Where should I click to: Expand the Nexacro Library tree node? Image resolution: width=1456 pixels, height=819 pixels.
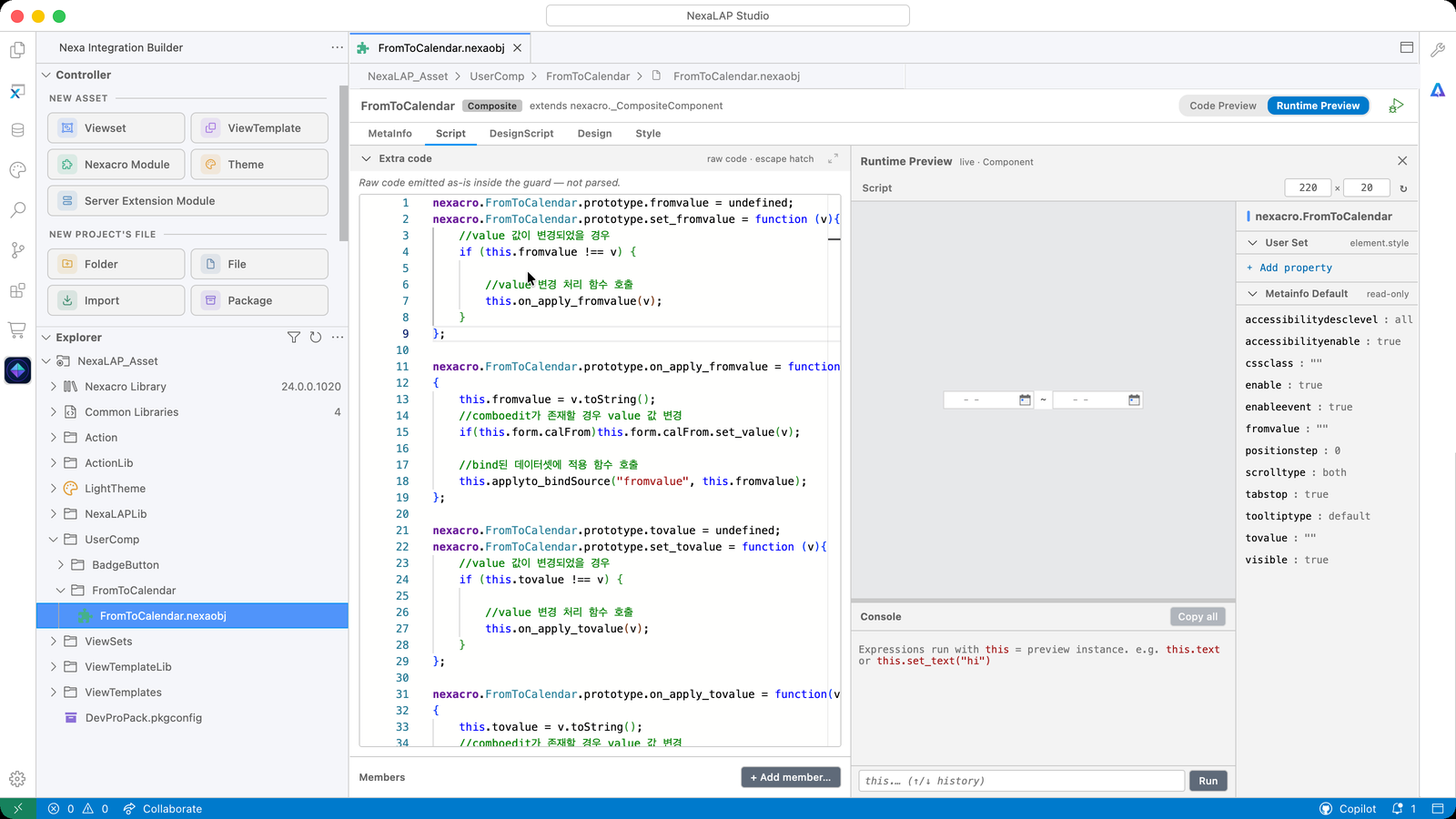(53, 387)
